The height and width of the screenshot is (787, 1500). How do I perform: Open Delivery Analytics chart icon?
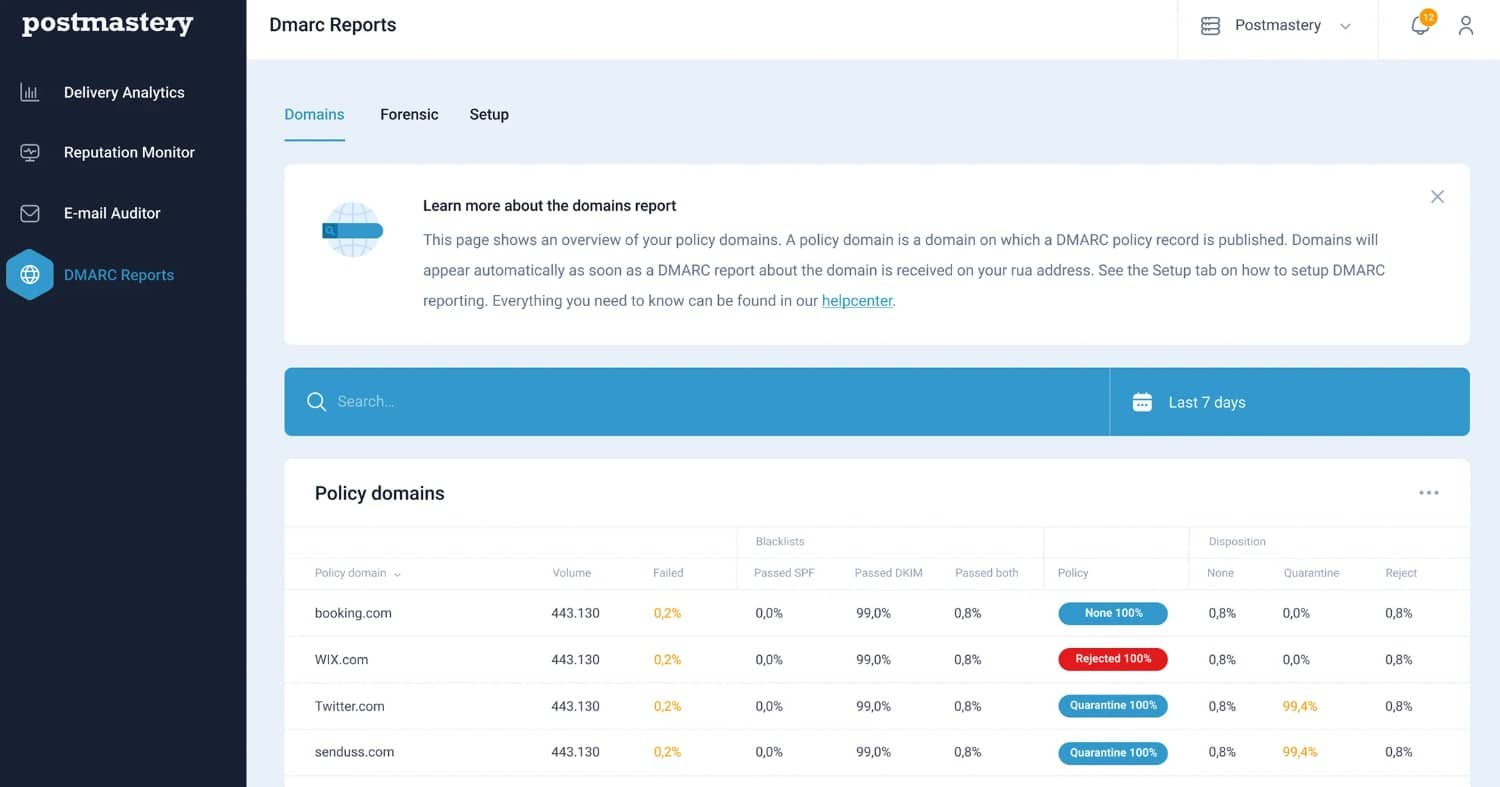30,92
